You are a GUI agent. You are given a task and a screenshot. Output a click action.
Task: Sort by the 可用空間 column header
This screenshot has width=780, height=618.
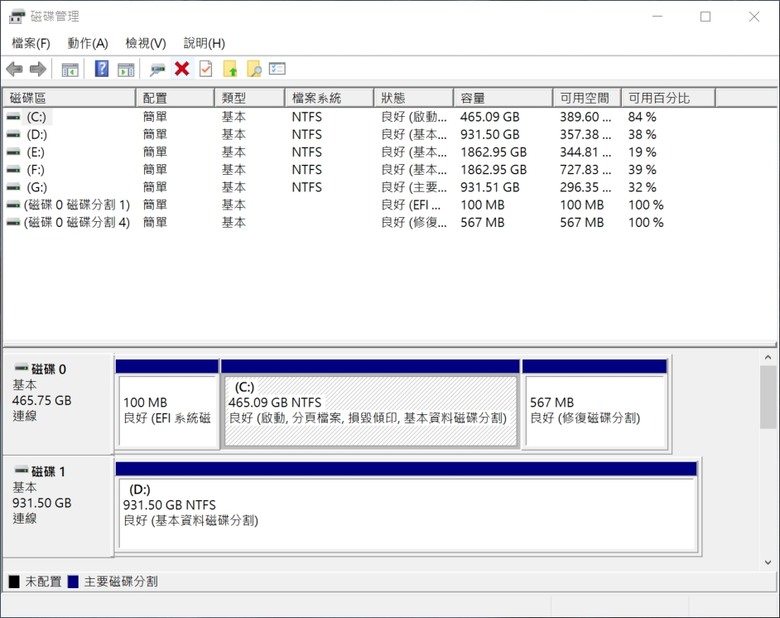click(587, 98)
